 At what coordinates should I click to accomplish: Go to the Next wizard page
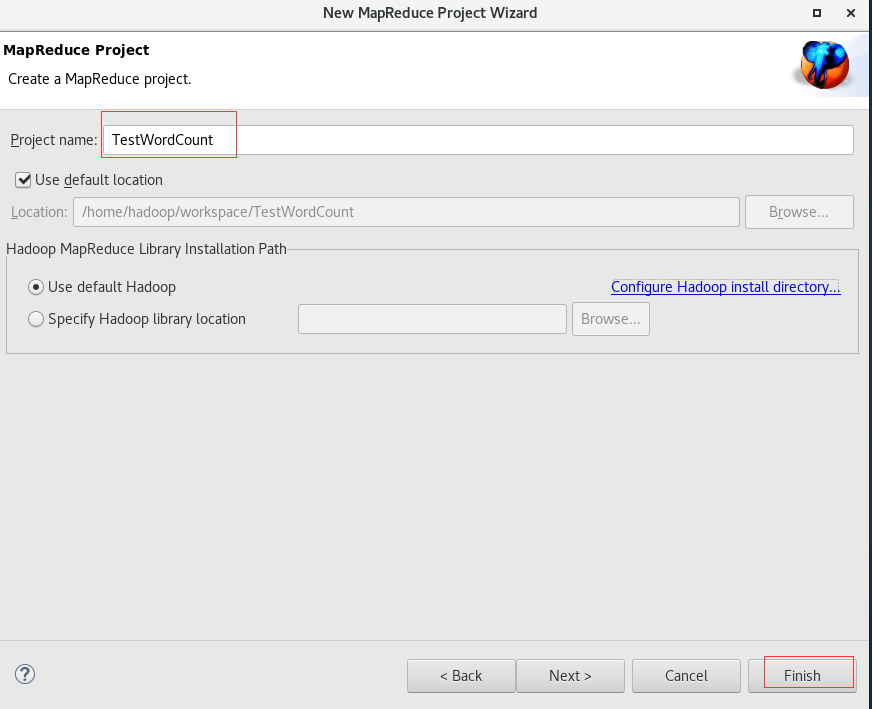[x=570, y=676]
